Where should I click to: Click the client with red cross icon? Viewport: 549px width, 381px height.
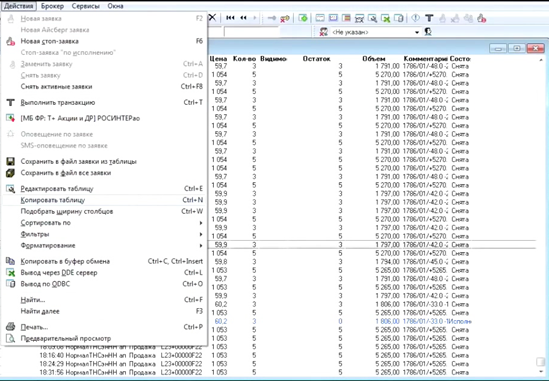324,32
